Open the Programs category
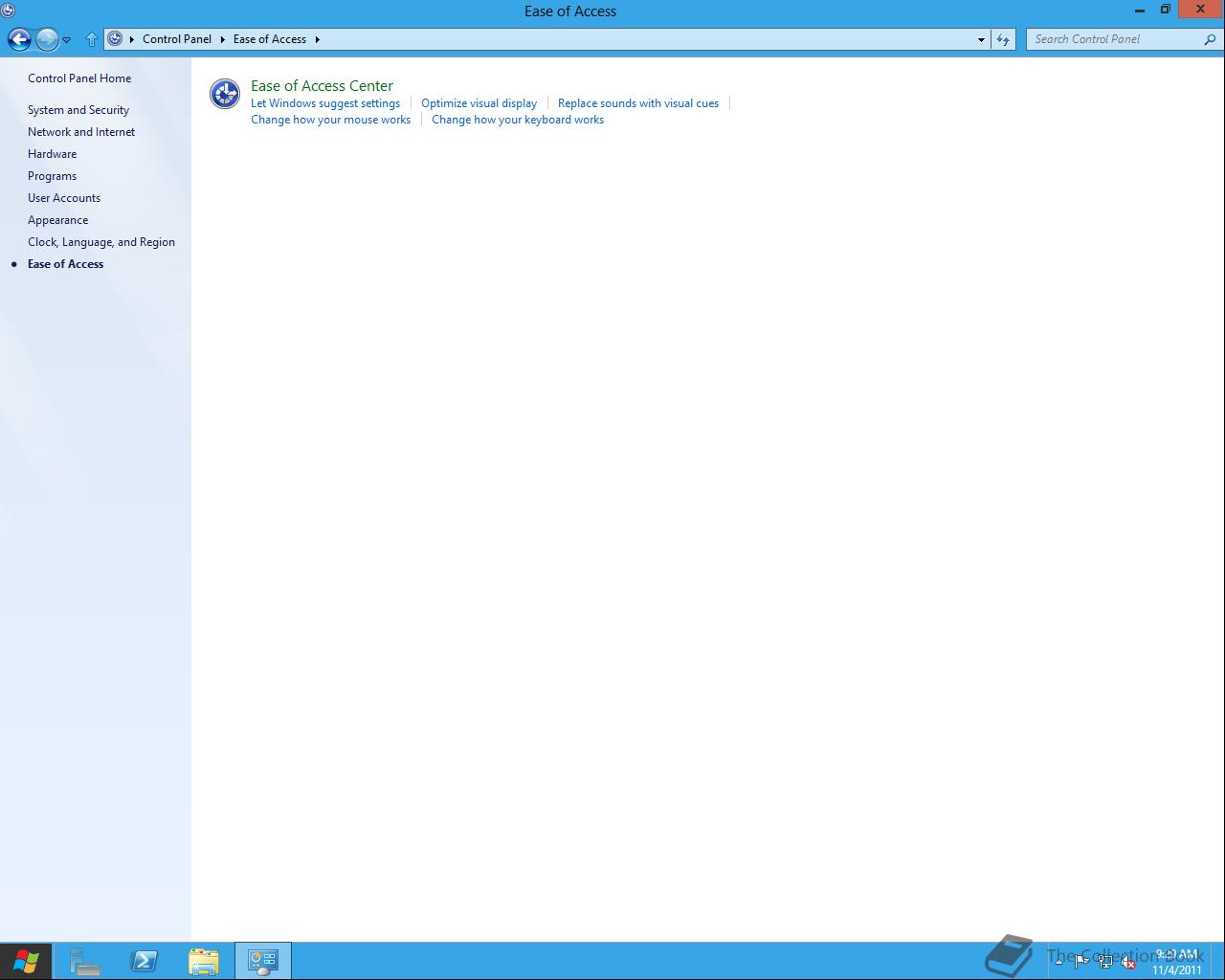The height and width of the screenshot is (980, 1225). (x=52, y=176)
